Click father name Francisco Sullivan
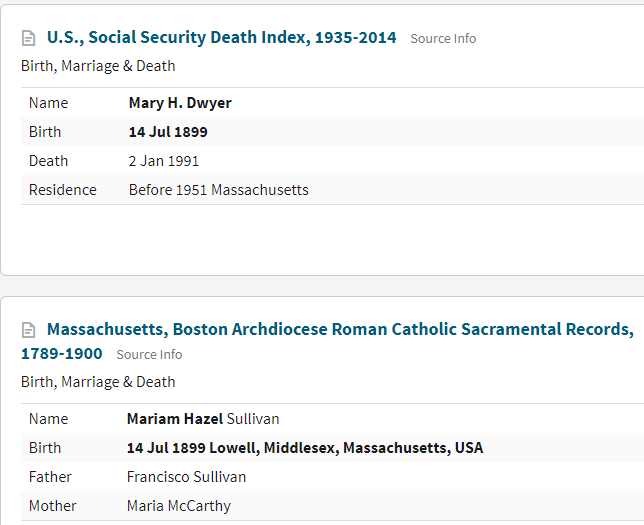 point(186,477)
